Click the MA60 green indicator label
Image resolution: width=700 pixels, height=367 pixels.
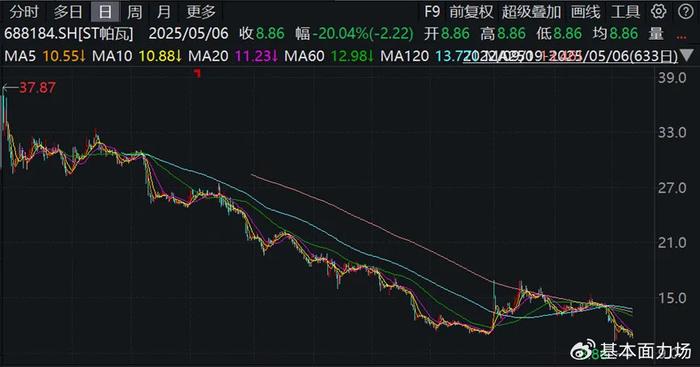pos(328,56)
